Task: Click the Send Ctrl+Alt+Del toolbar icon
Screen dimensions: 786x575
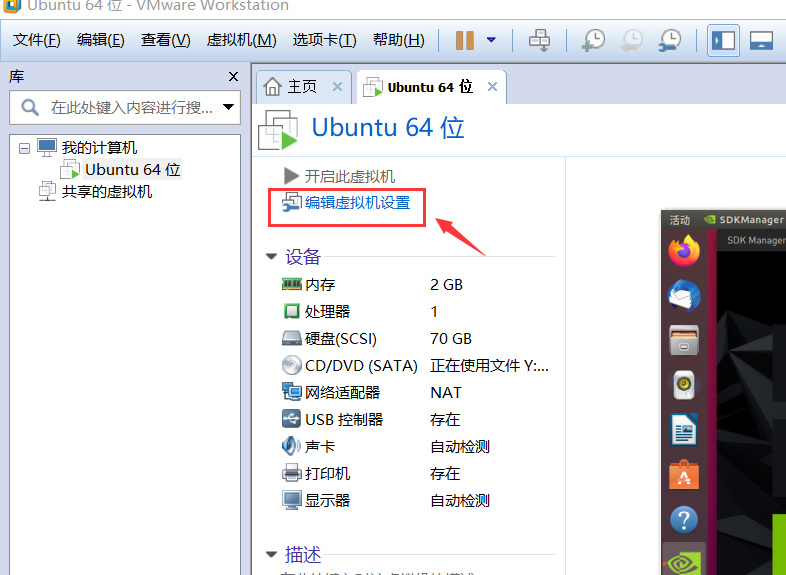Action: (539, 40)
